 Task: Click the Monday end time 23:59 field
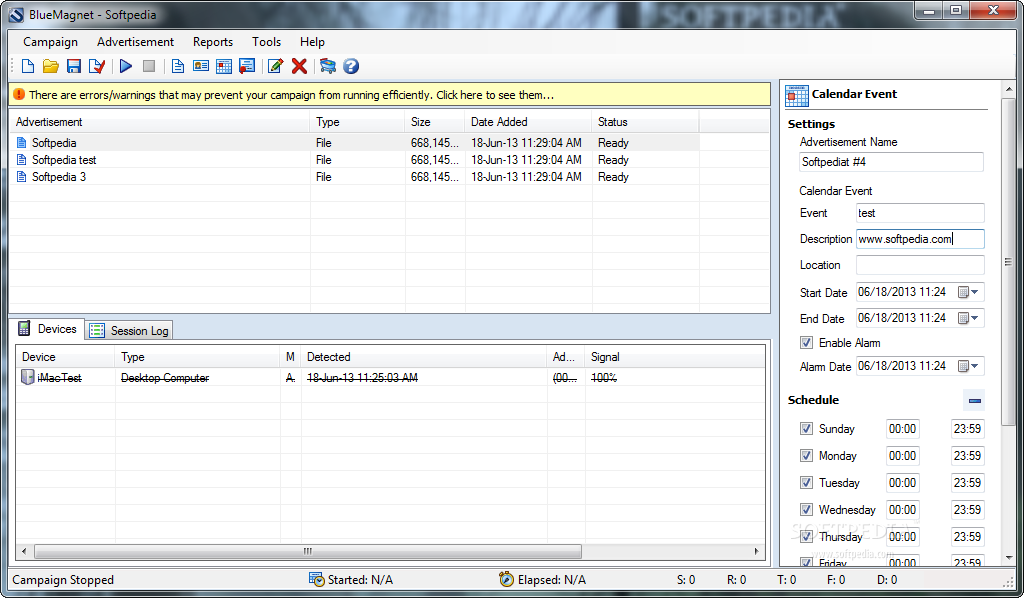[967, 456]
